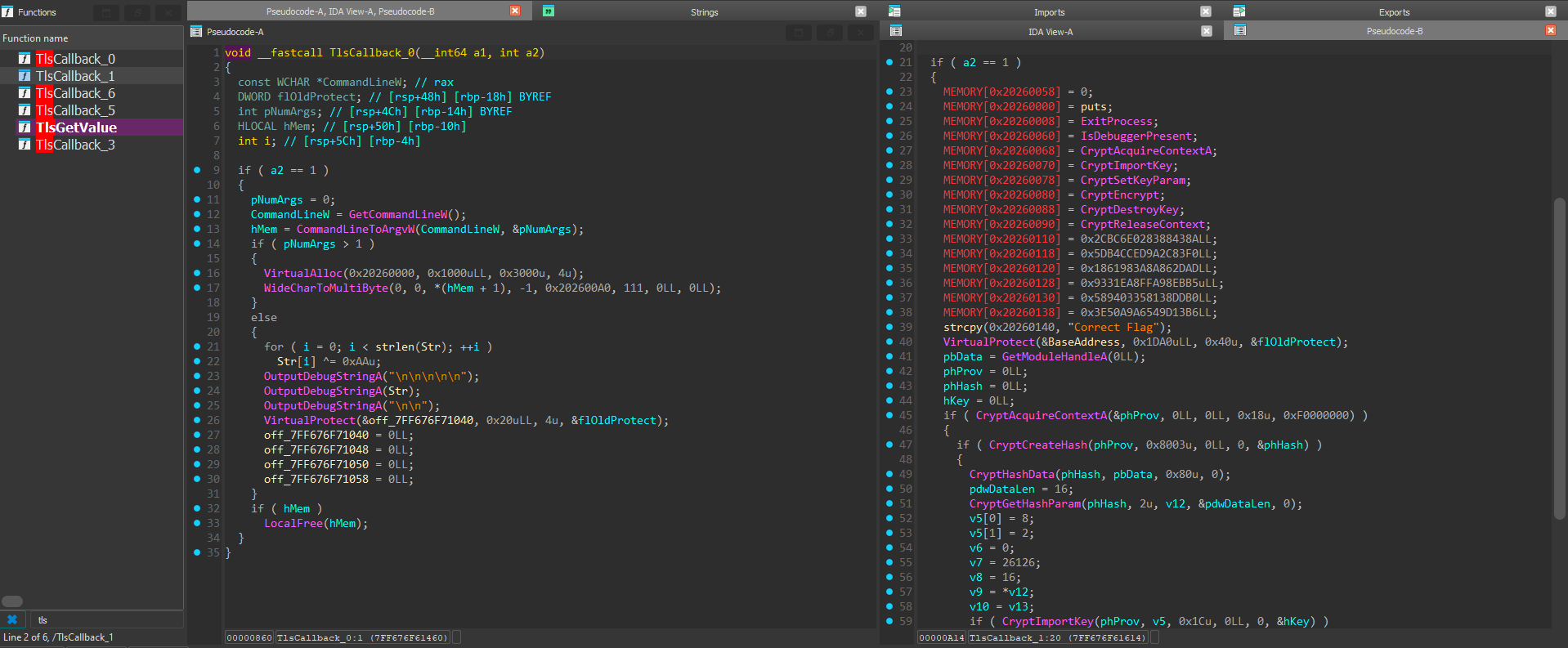This screenshot has width=1568, height=648.
Task: Click the function icon beside TlsCallback_0
Action: tap(25, 59)
